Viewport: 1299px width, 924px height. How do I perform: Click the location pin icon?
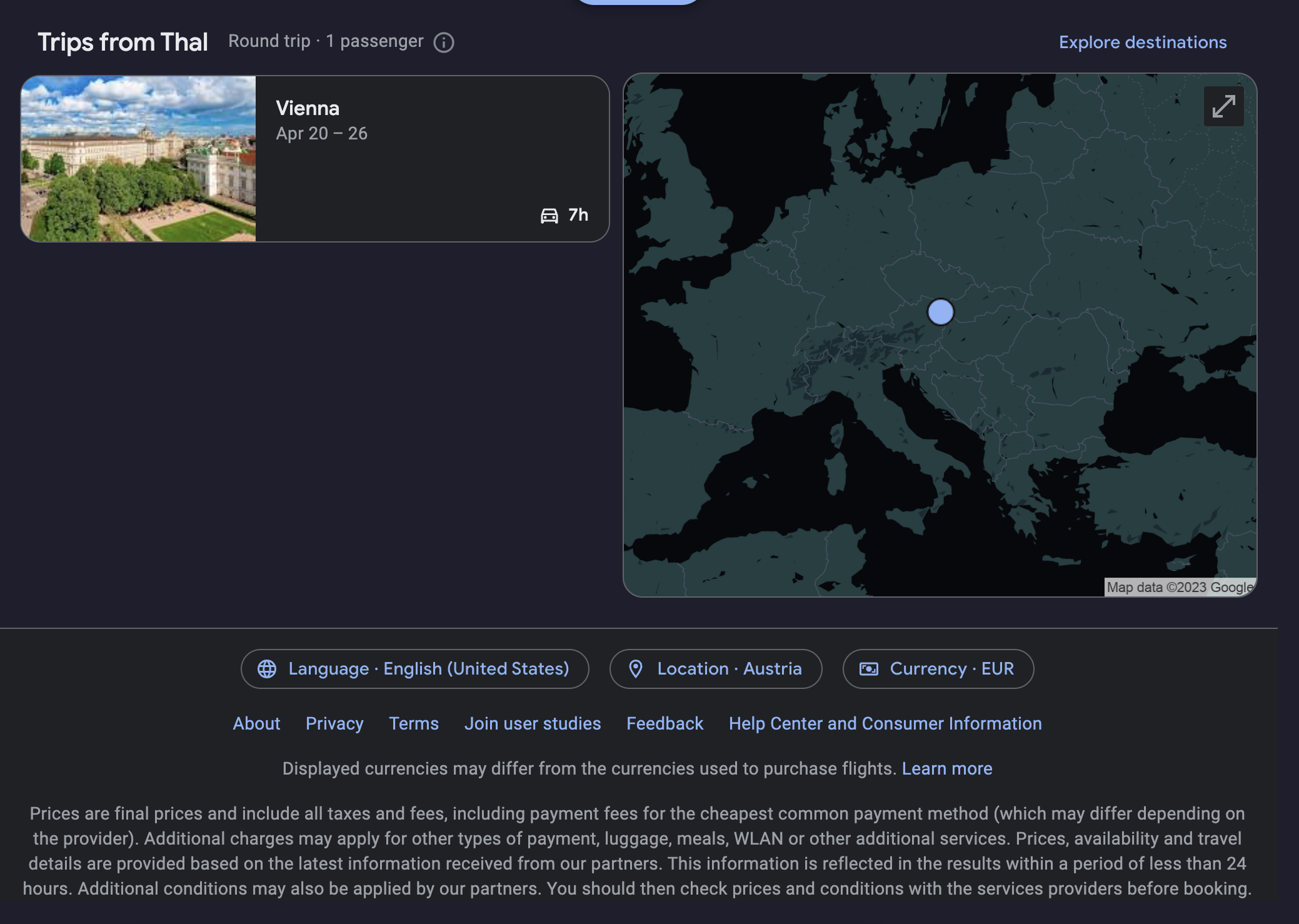(636, 669)
